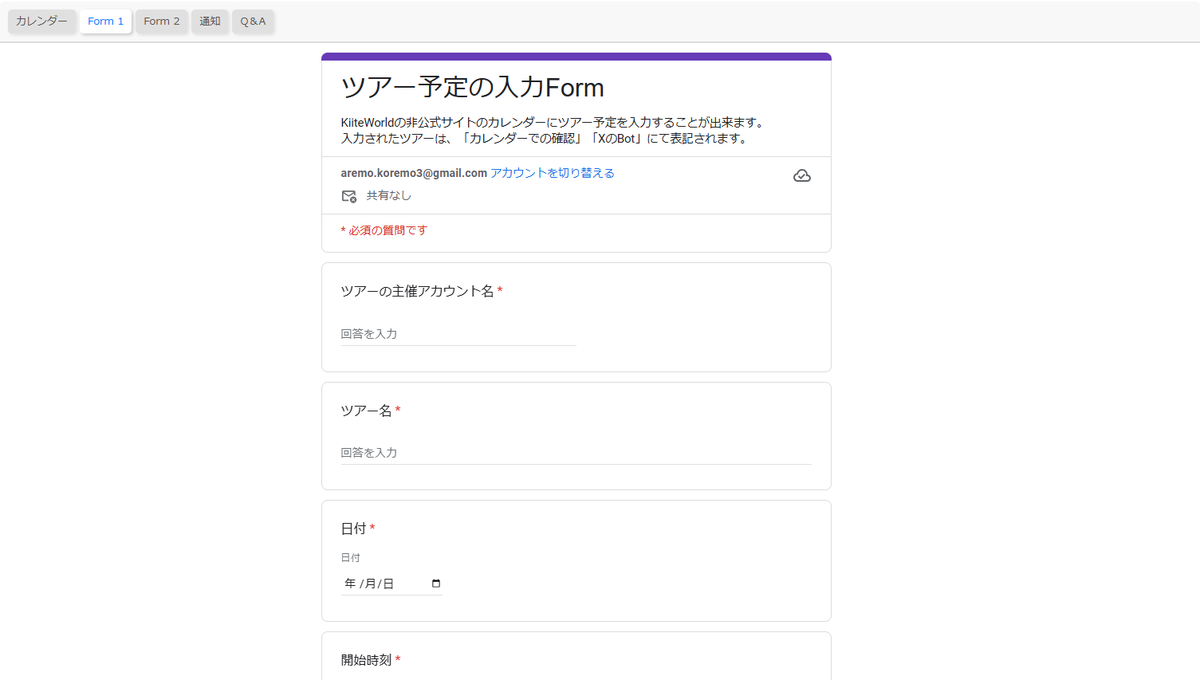1200x680 pixels.
Task: Click the cloud save status icon
Action: (x=802, y=176)
